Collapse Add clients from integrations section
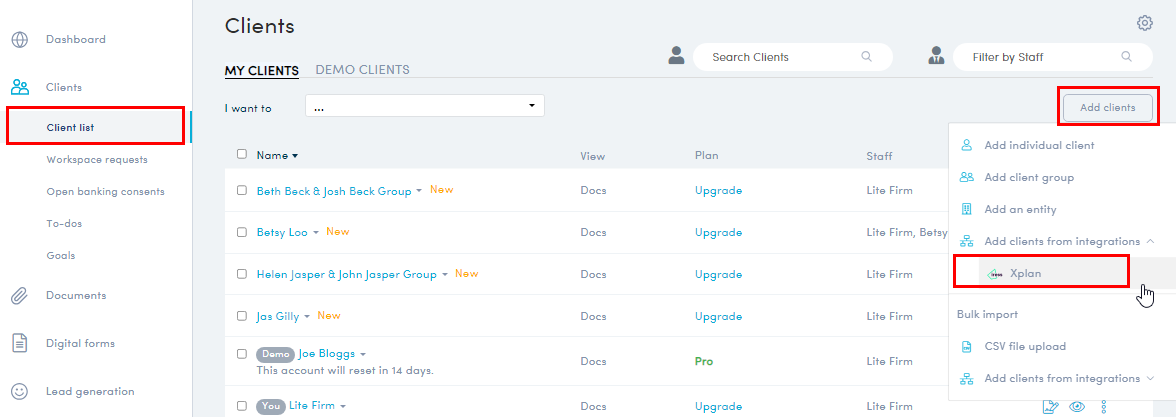 1150,241
